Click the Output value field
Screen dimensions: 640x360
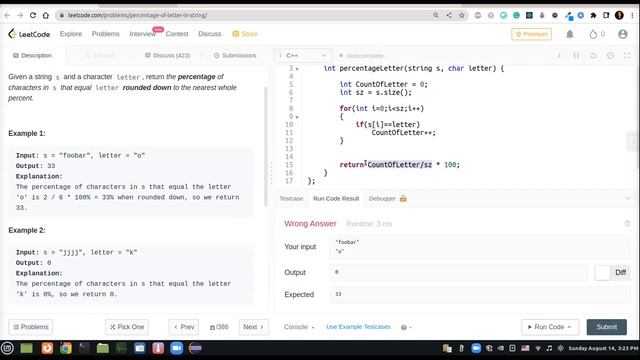[459, 272]
